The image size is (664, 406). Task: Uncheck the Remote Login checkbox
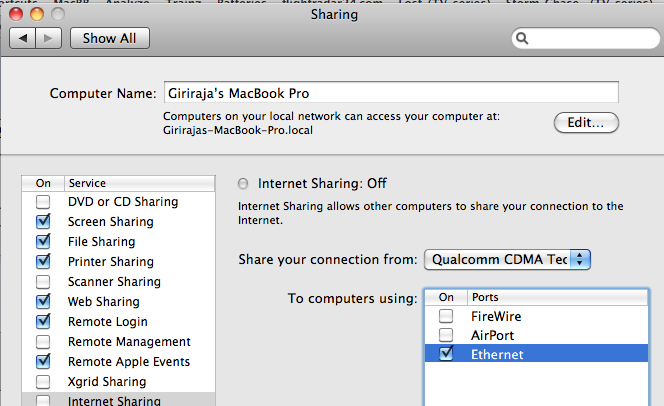coord(43,321)
